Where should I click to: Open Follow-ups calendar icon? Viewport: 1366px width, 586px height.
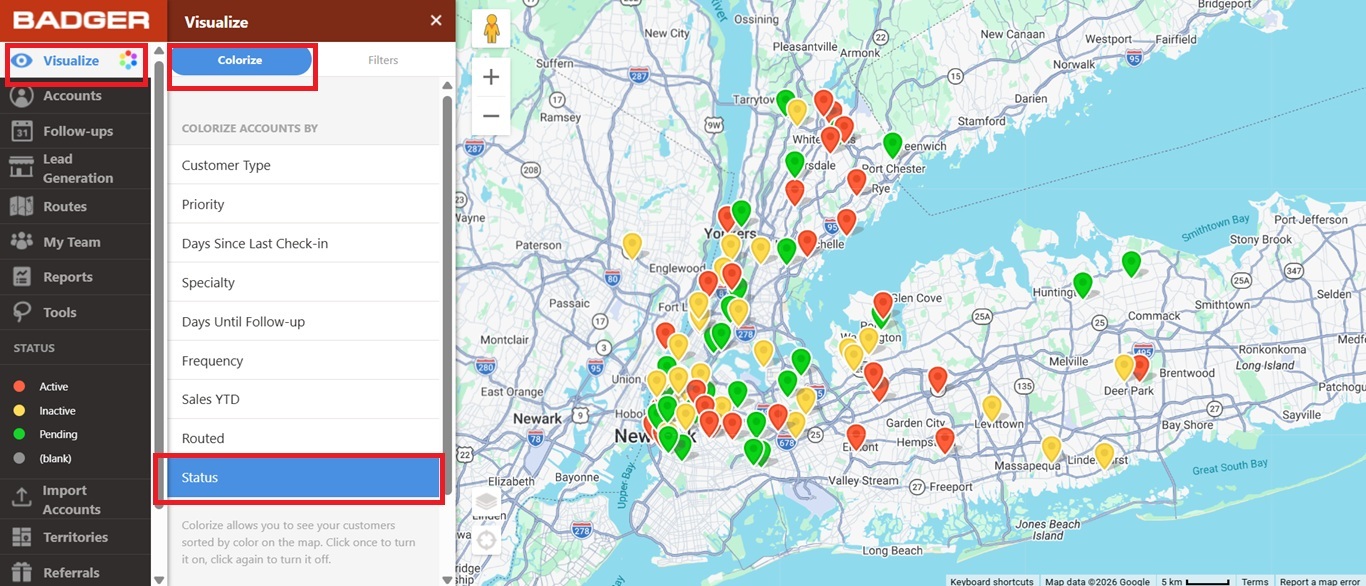point(22,131)
